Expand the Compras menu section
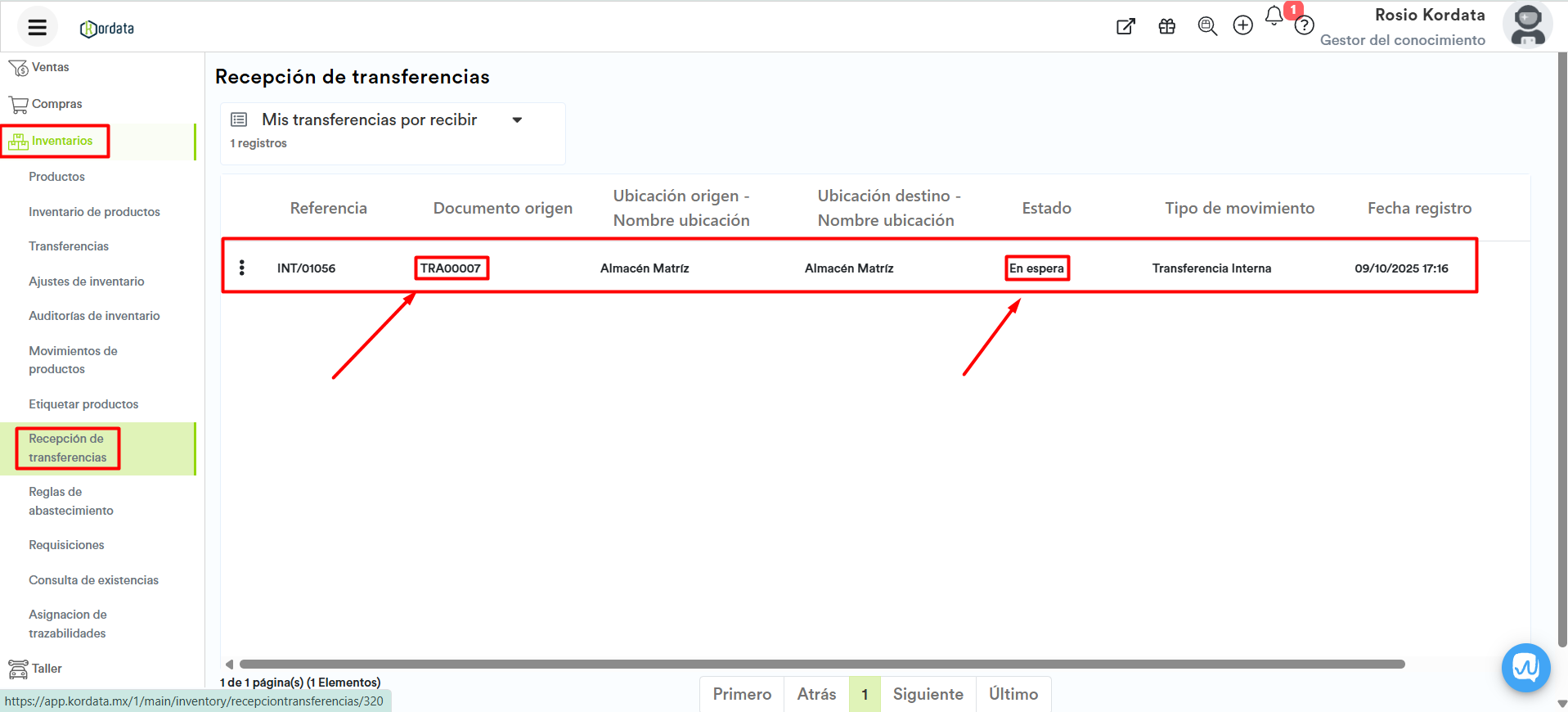Viewport: 1568px width, 712px height. pos(56,104)
